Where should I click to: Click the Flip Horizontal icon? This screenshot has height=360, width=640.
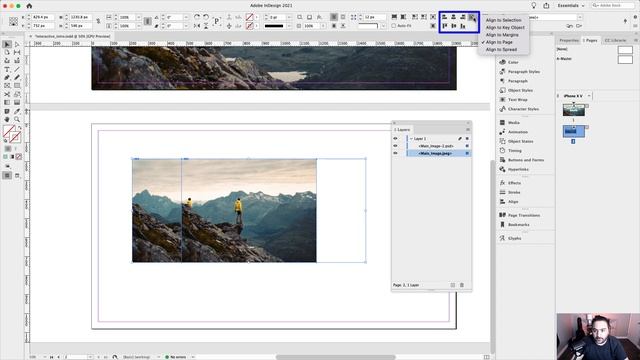(197, 26)
